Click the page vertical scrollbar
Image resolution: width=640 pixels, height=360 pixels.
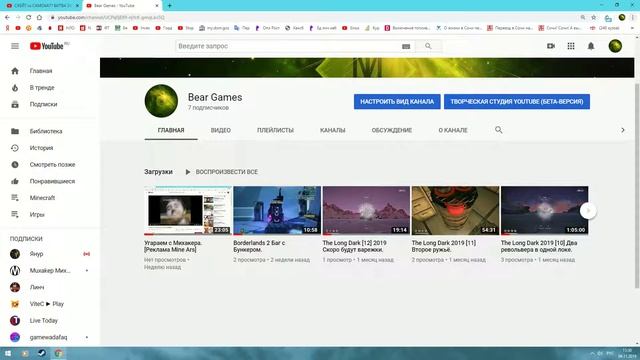(x=637, y=186)
